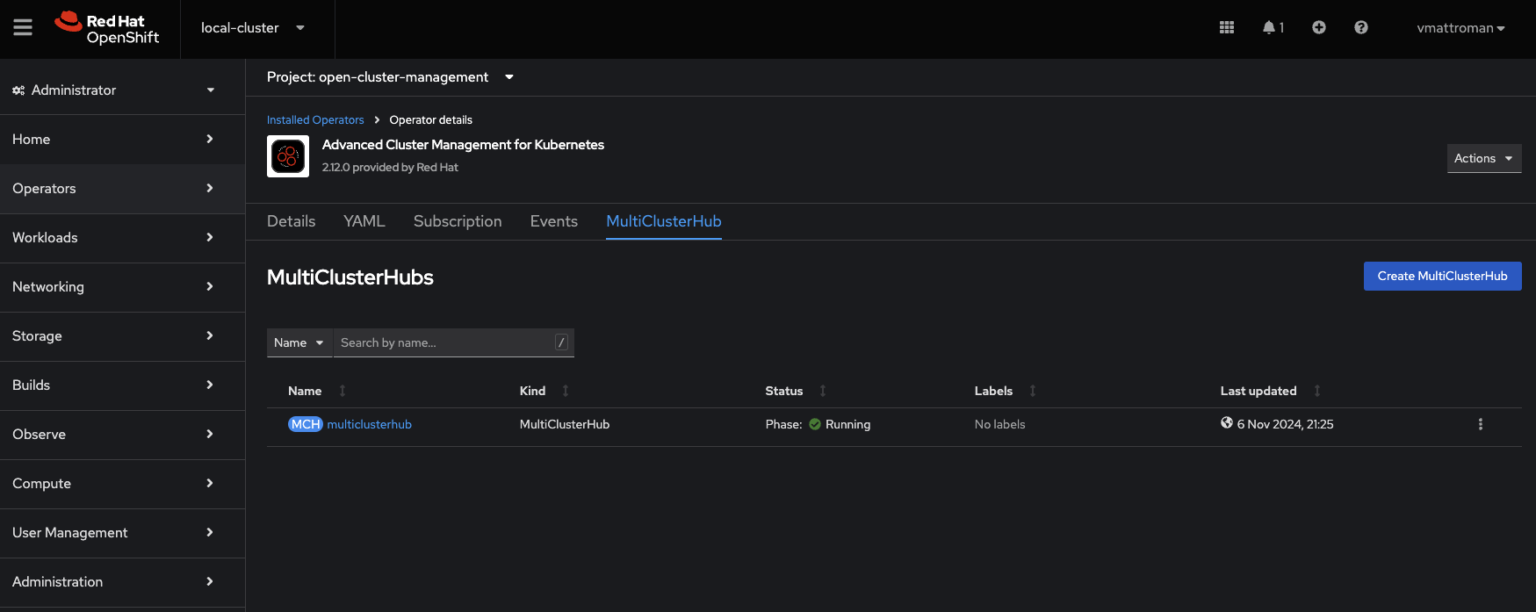Click the Create MultiClusterHub button
Image resolution: width=1536 pixels, height=612 pixels.
point(1442,276)
